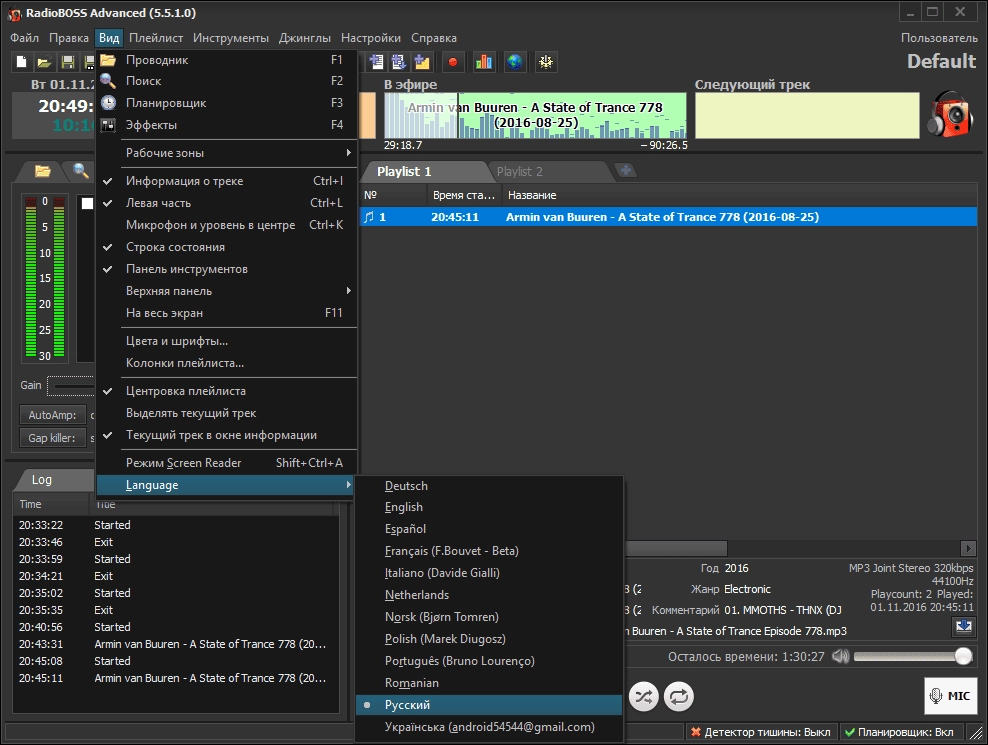Viewport: 988px width, 745px height.
Task: Open the Файл menu
Action: [25, 38]
